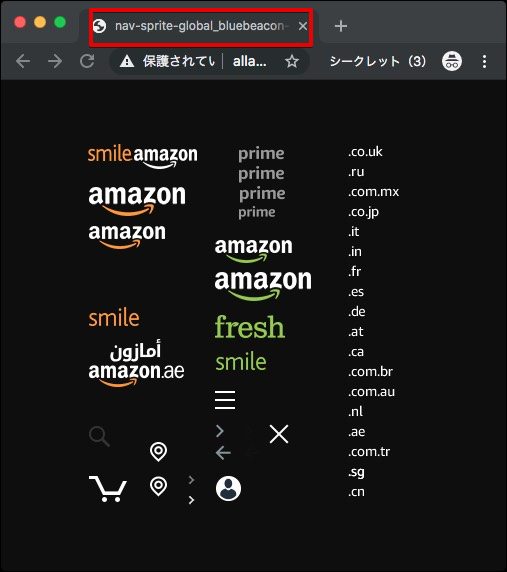The height and width of the screenshot is (572, 507).
Task: Click the amazon.ae Arabic logo
Action: [x=136, y=363]
